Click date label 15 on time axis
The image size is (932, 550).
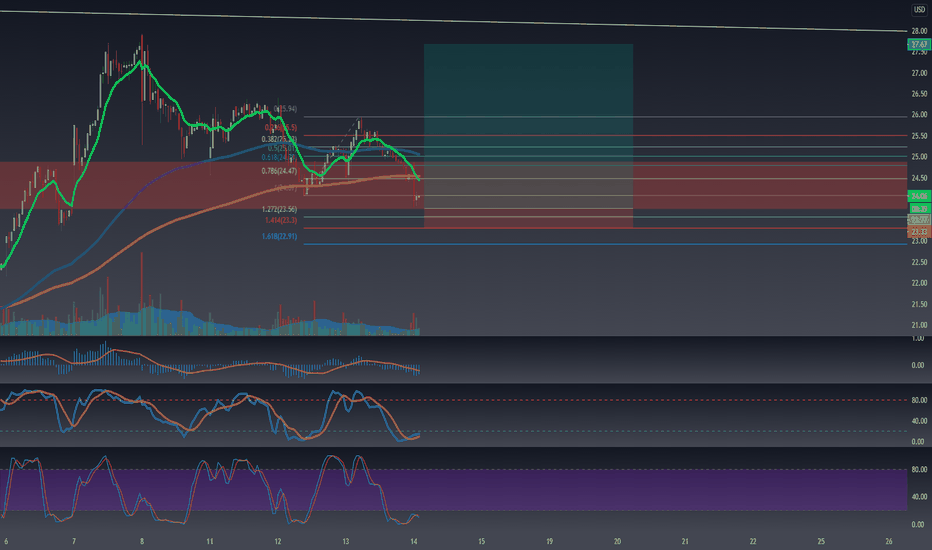[x=481, y=541]
